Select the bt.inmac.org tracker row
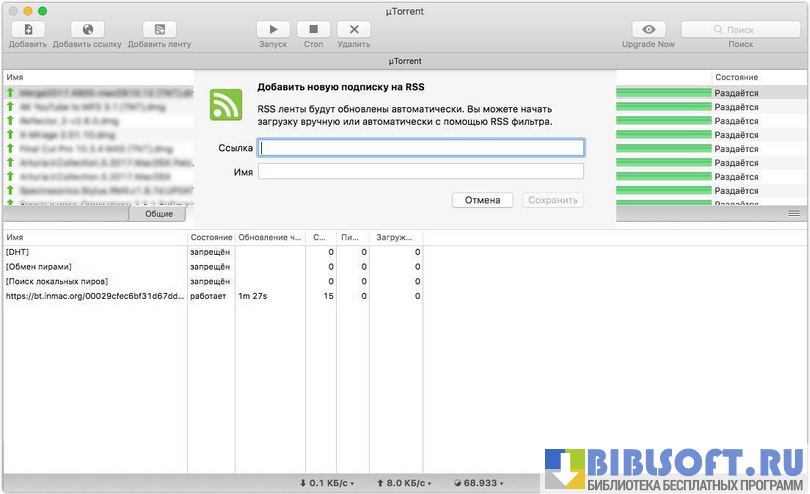The image size is (810, 494). click(95, 296)
